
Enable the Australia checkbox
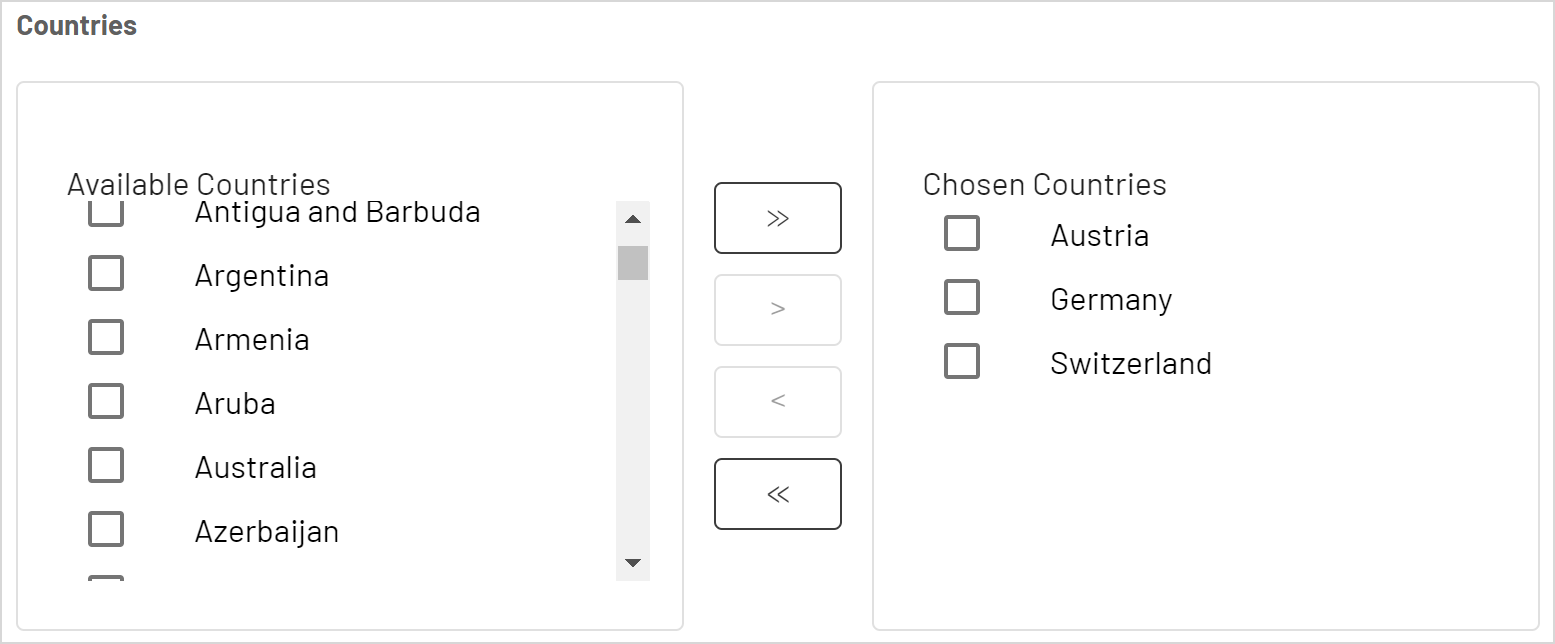click(106, 465)
